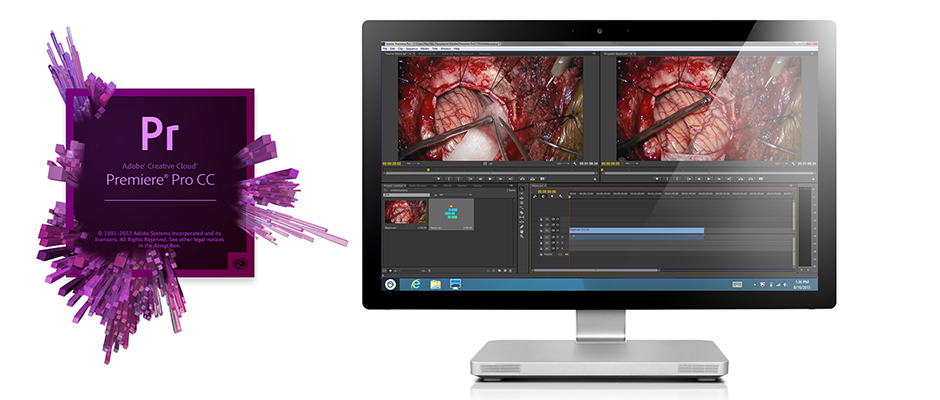Image resolution: width=940 pixels, height=400 pixels.
Task: Open the Sequence menu
Action: coord(412,49)
